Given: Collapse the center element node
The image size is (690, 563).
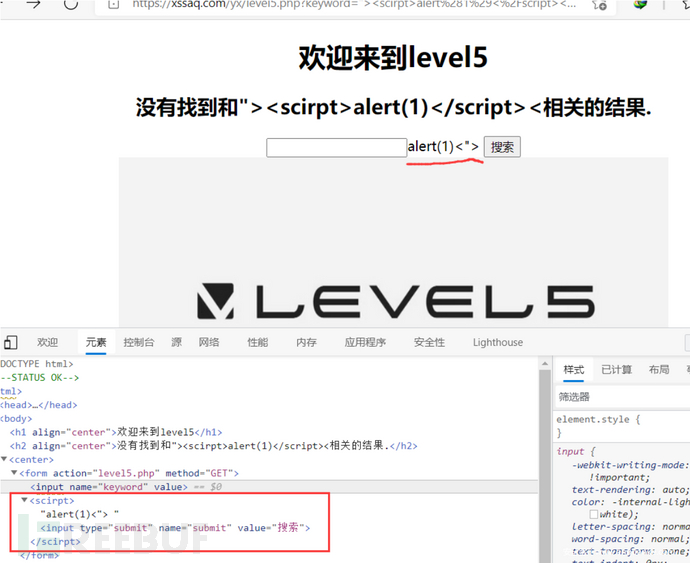Looking at the screenshot, I should pos(5,460).
